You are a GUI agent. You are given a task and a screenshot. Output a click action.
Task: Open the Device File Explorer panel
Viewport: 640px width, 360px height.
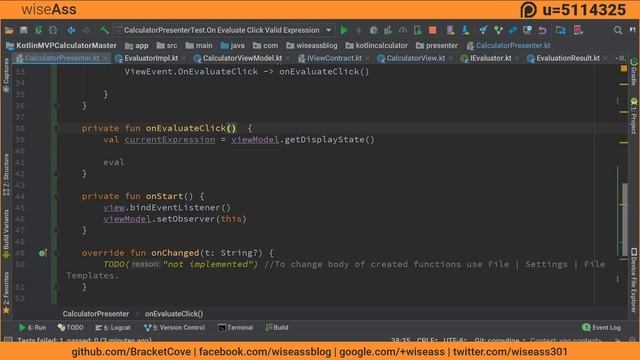633,281
